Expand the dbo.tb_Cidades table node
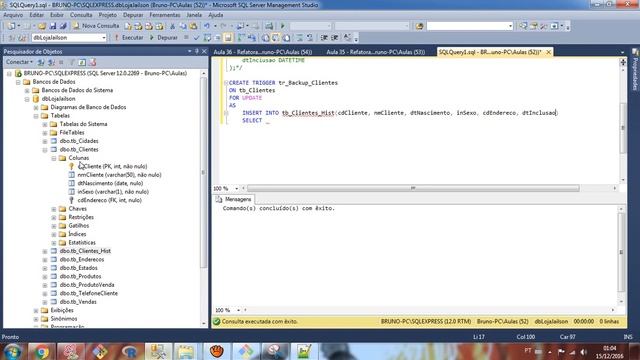 pos(45,141)
